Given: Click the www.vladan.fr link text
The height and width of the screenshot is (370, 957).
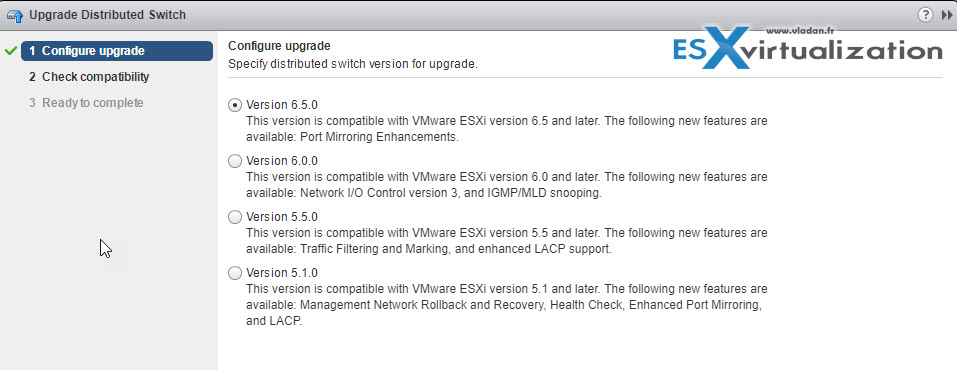Looking at the screenshot, I should point(799,30).
